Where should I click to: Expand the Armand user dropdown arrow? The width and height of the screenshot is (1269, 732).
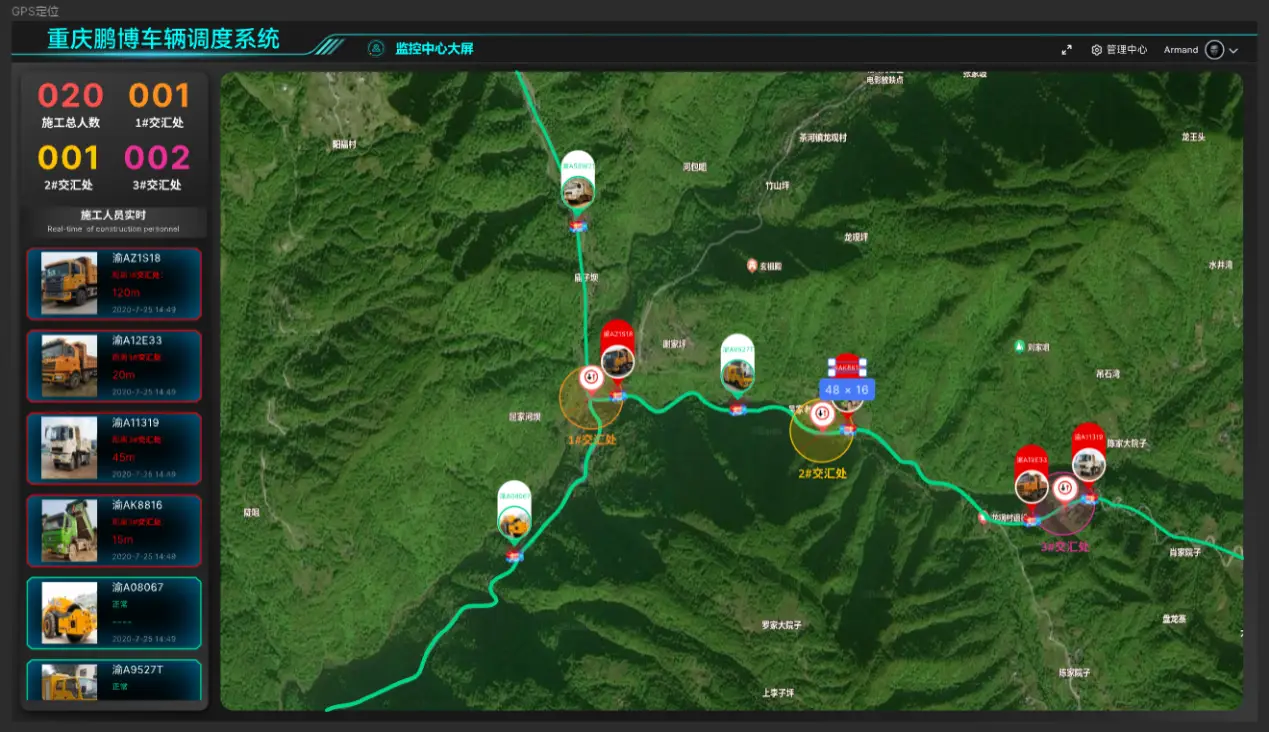(1234, 50)
